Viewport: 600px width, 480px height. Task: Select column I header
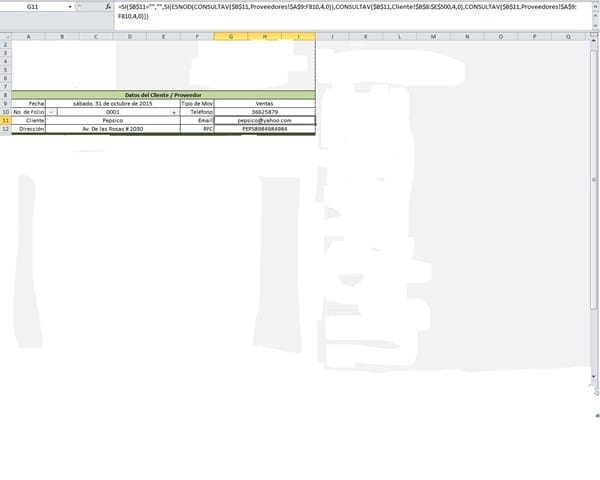298,37
